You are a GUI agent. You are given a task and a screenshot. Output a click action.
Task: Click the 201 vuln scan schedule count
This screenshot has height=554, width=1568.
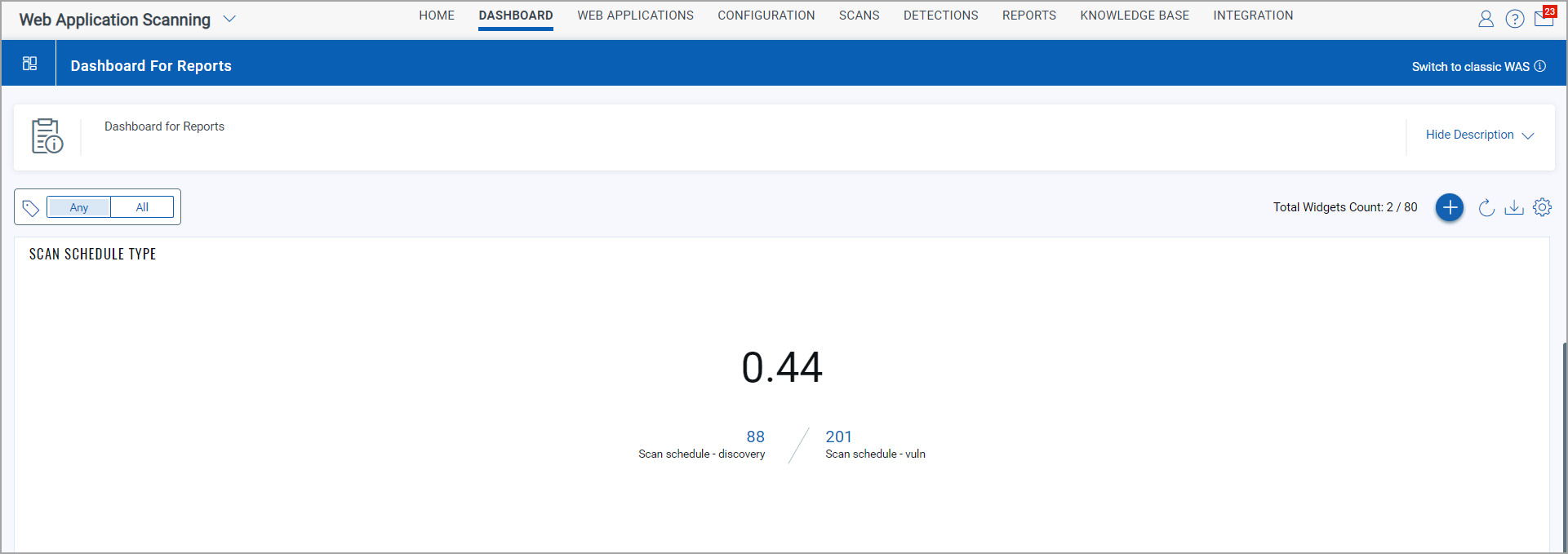pyautogui.click(x=838, y=437)
